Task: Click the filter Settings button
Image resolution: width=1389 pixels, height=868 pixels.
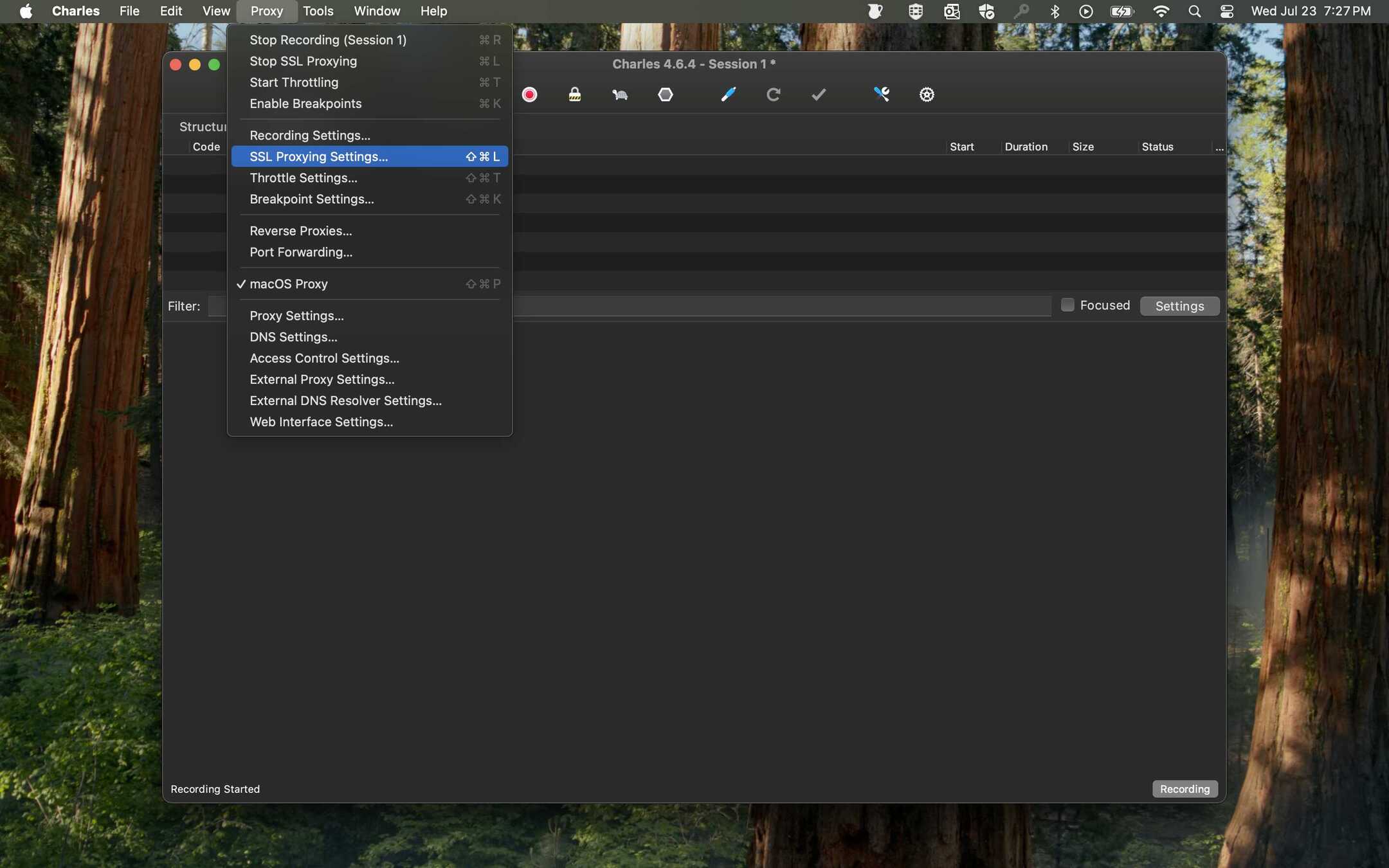Action: 1179,306
